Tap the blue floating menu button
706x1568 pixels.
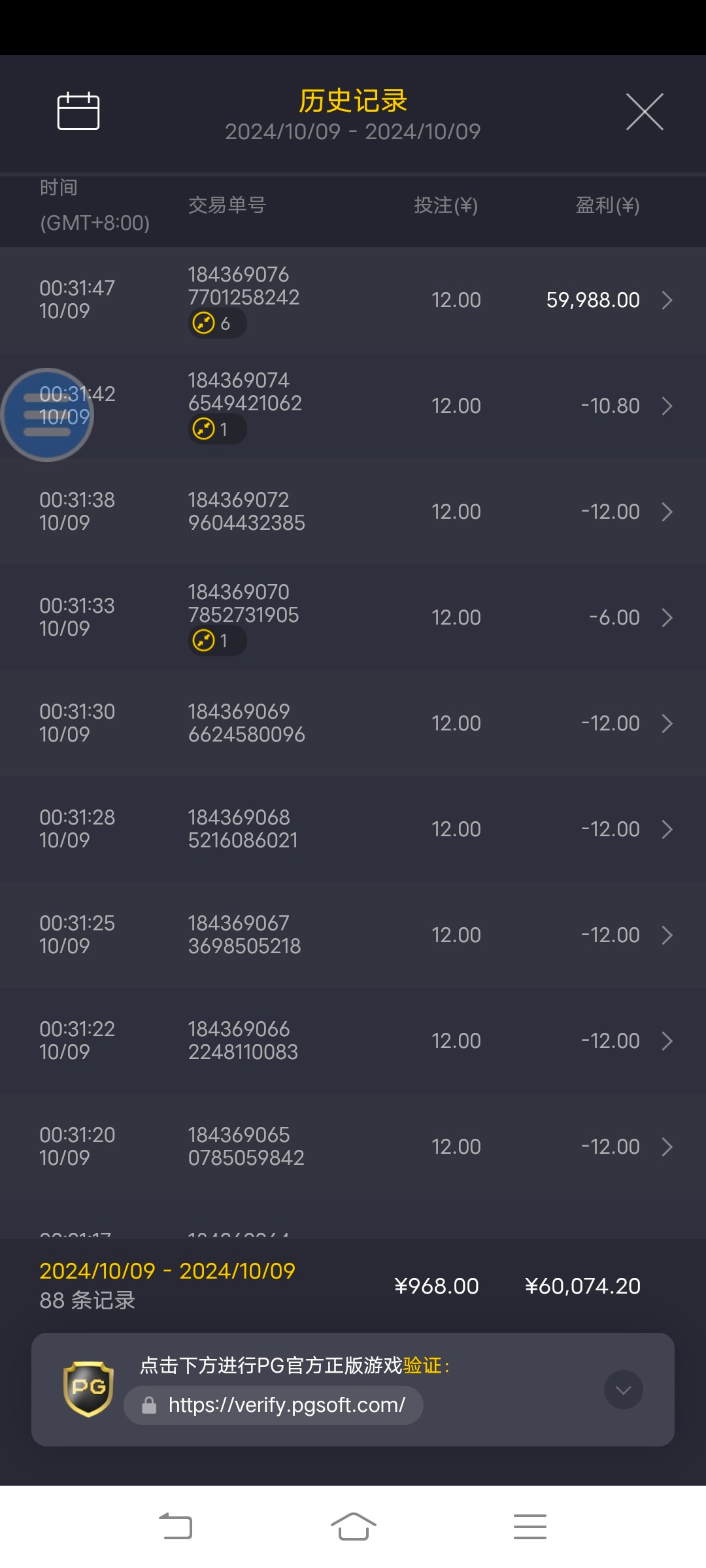[x=47, y=415]
